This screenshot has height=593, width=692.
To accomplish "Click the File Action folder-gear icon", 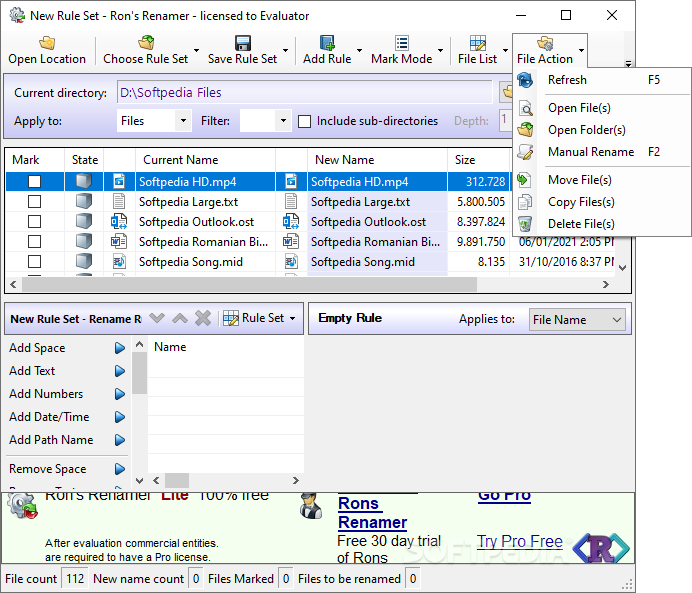I will click(x=545, y=43).
